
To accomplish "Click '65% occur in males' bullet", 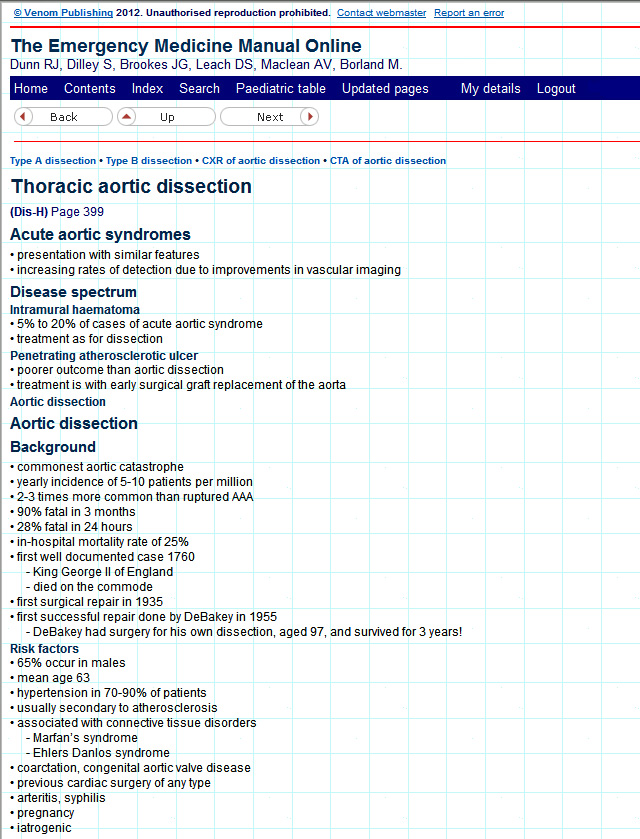I will (x=67, y=662).
